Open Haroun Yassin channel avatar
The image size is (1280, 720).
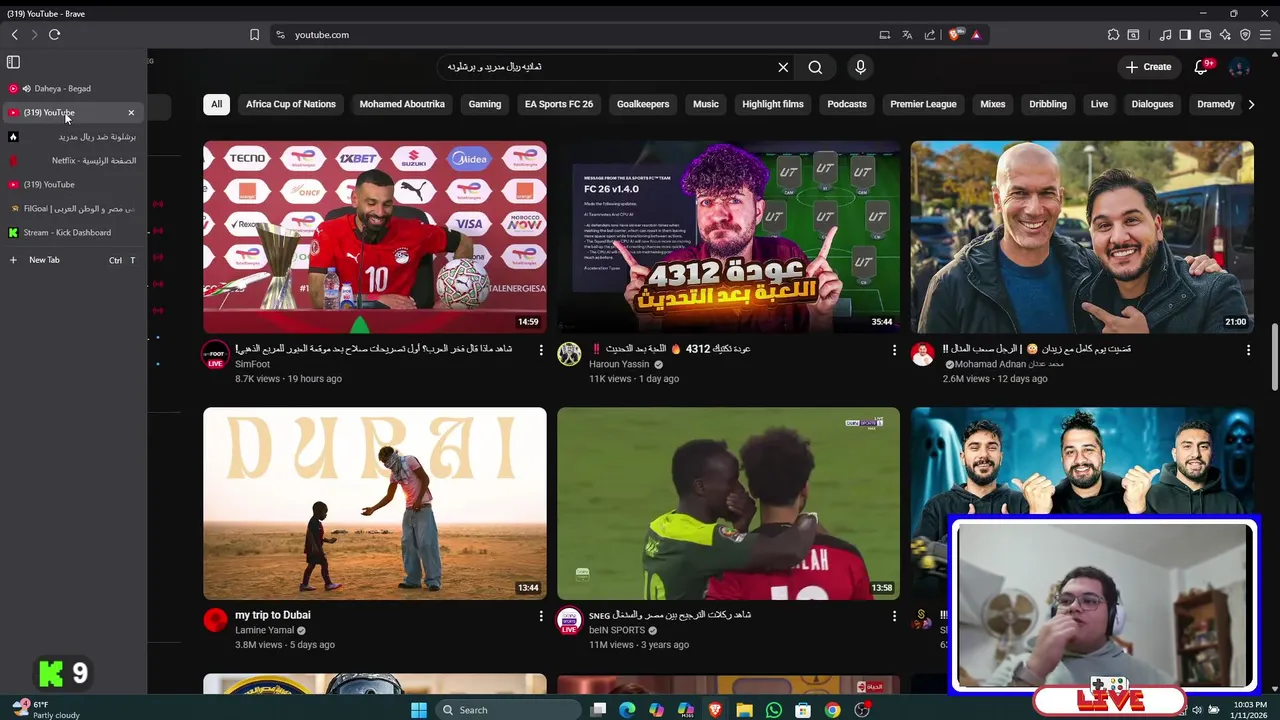pyautogui.click(x=569, y=354)
